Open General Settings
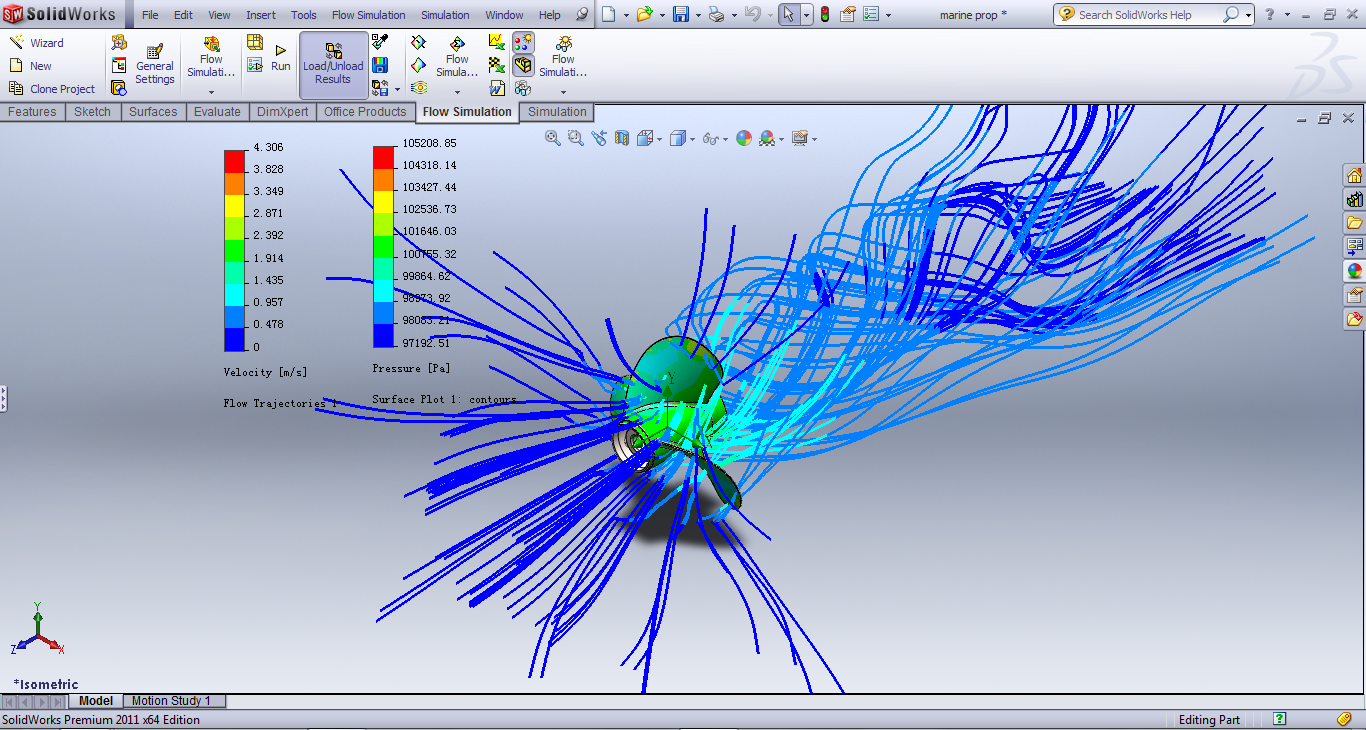 click(155, 65)
